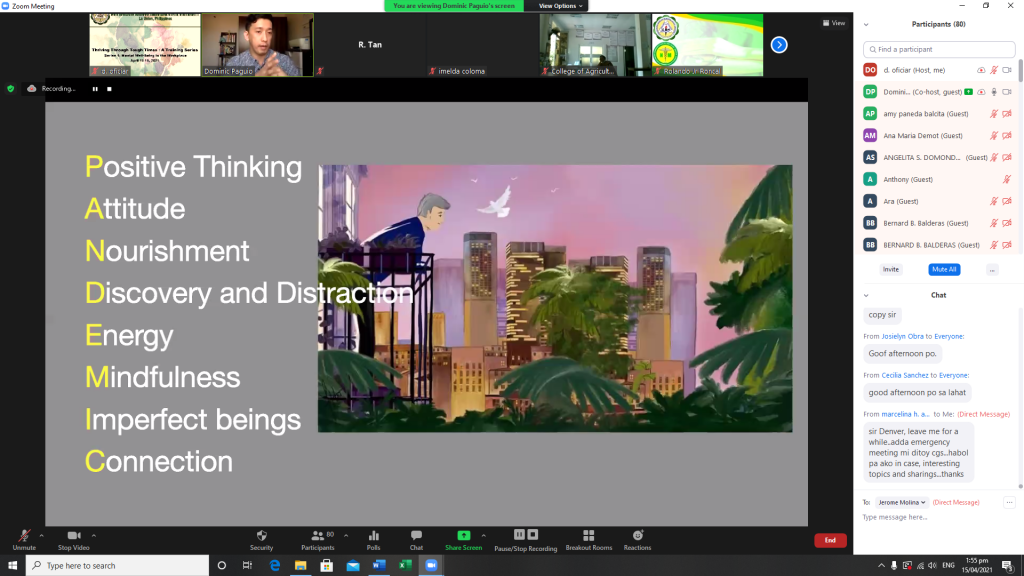Viewport: 1024px width, 576px height.
Task: Open participants options arrow in toolbar
Action: (346, 536)
